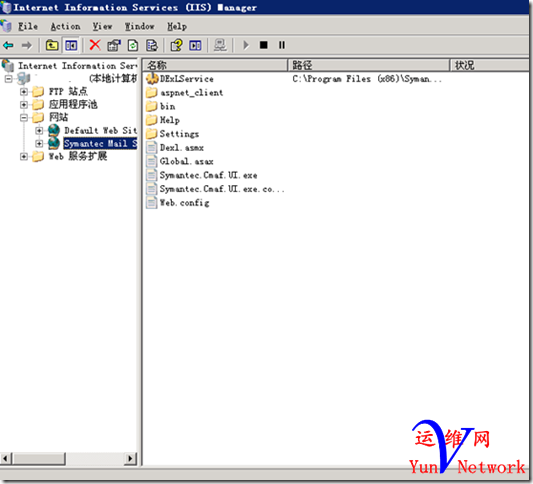Click the Back arrow toolbar icon
Screen dimensions: 533x484
(x=8, y=45)
